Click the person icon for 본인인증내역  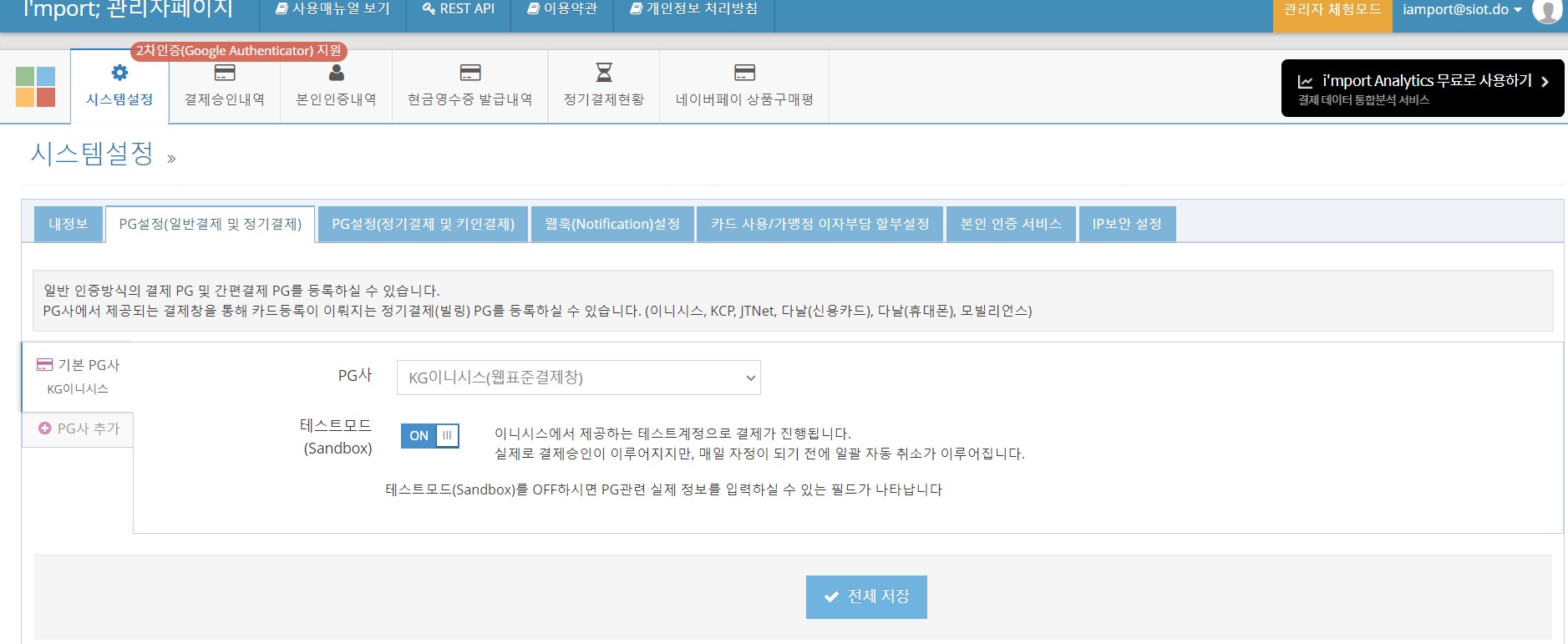pyautogui.click(x=336, y=73)
